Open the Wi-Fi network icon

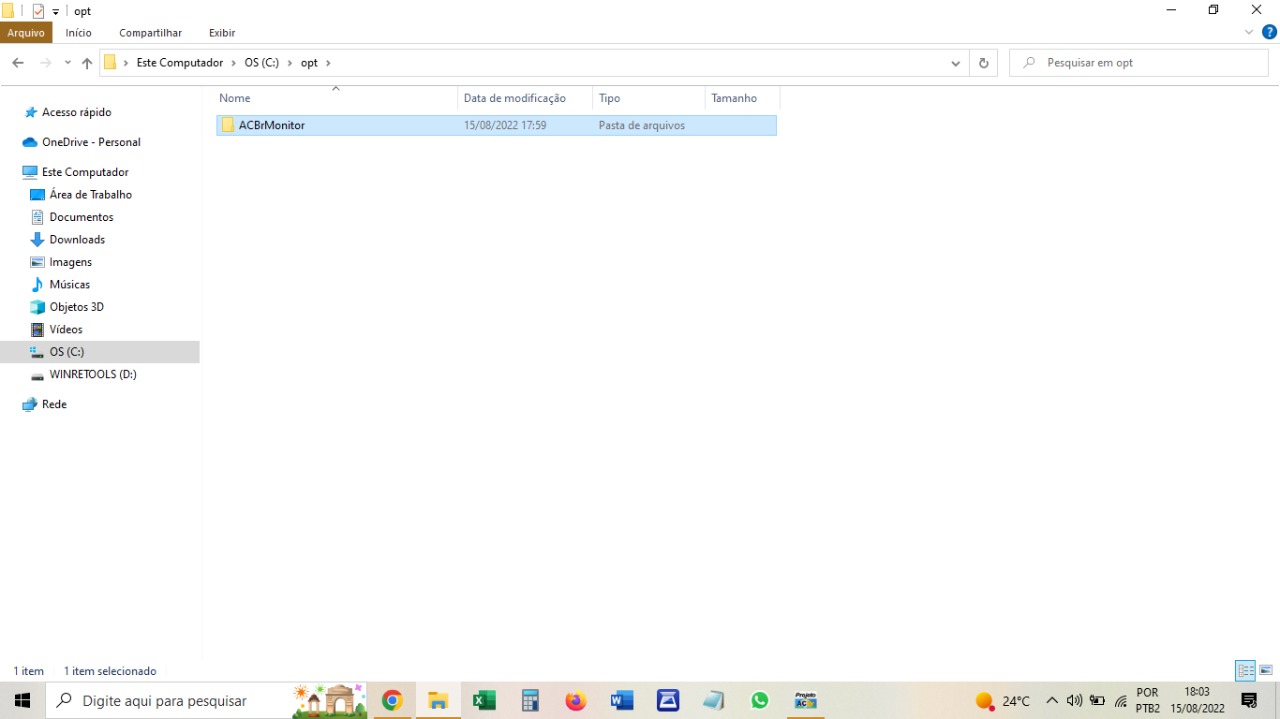[1121, 701]
